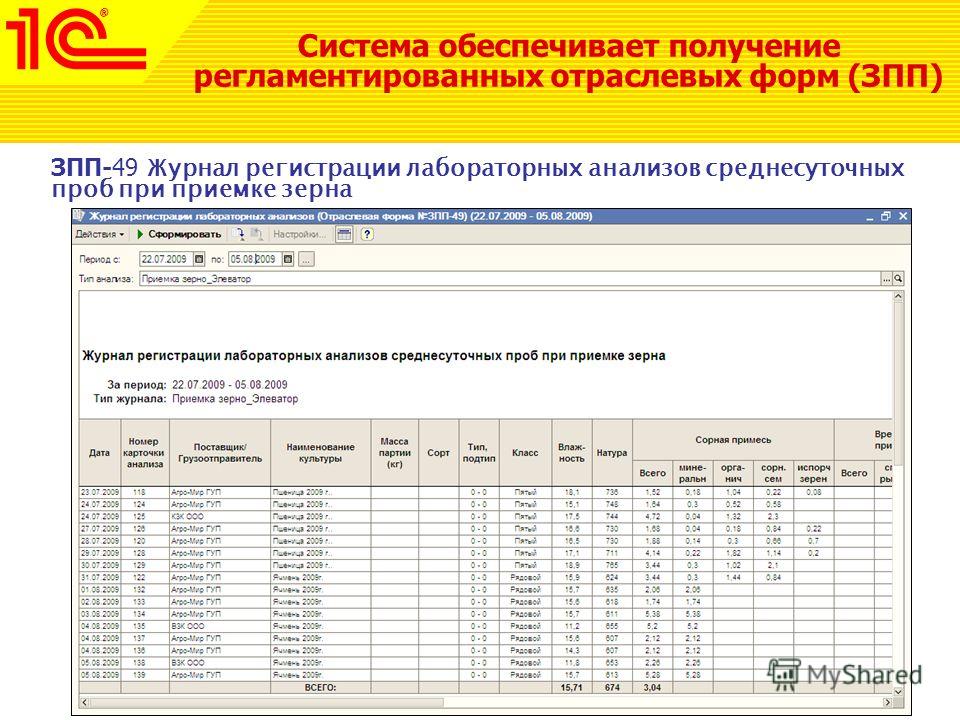Open calendar for start date 22.07.2009
Image resolution: width=960 pixels, height=720 pixels.
[199, 260]
